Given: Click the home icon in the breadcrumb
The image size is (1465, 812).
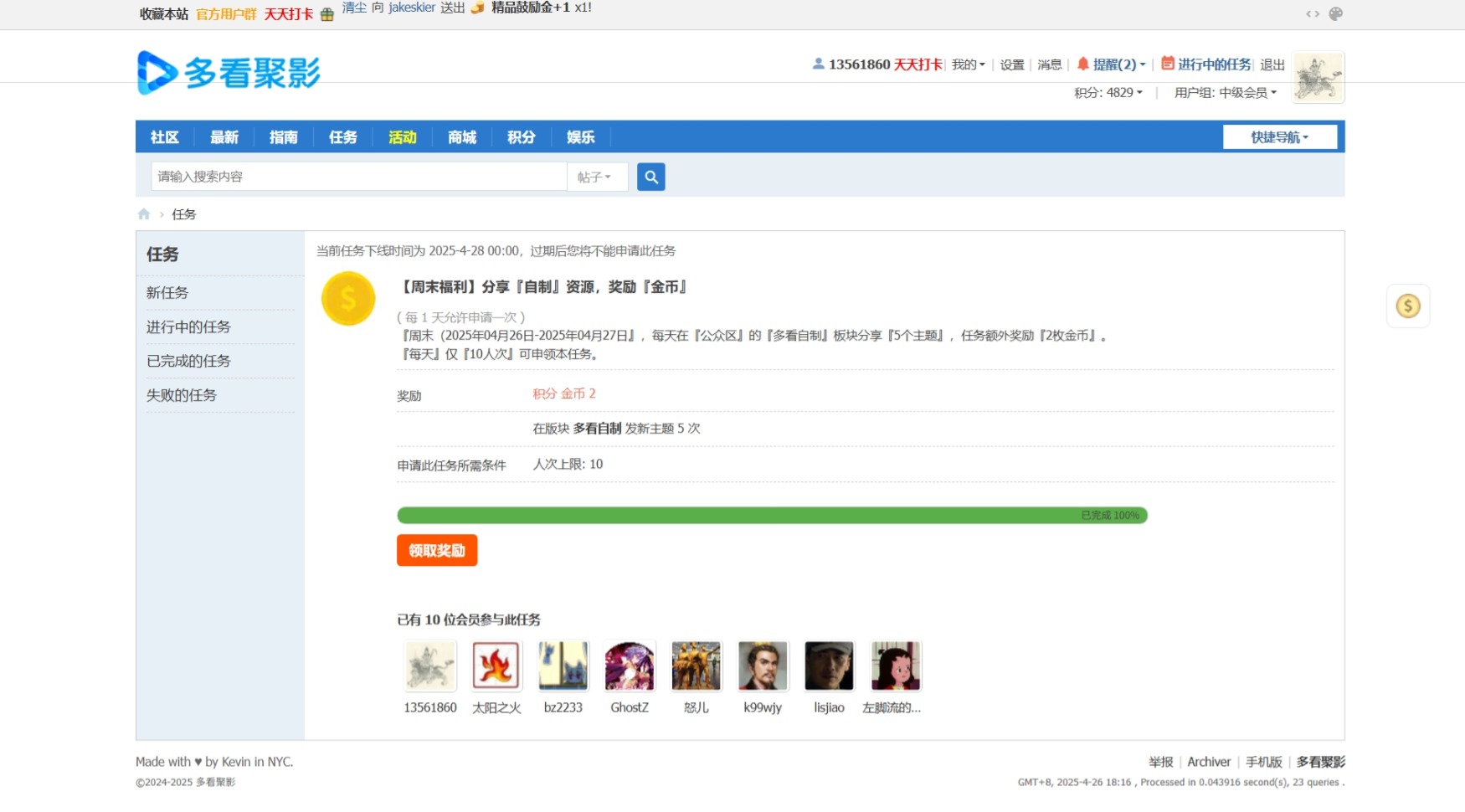Looking at the screenshot, I should point(143,214).
